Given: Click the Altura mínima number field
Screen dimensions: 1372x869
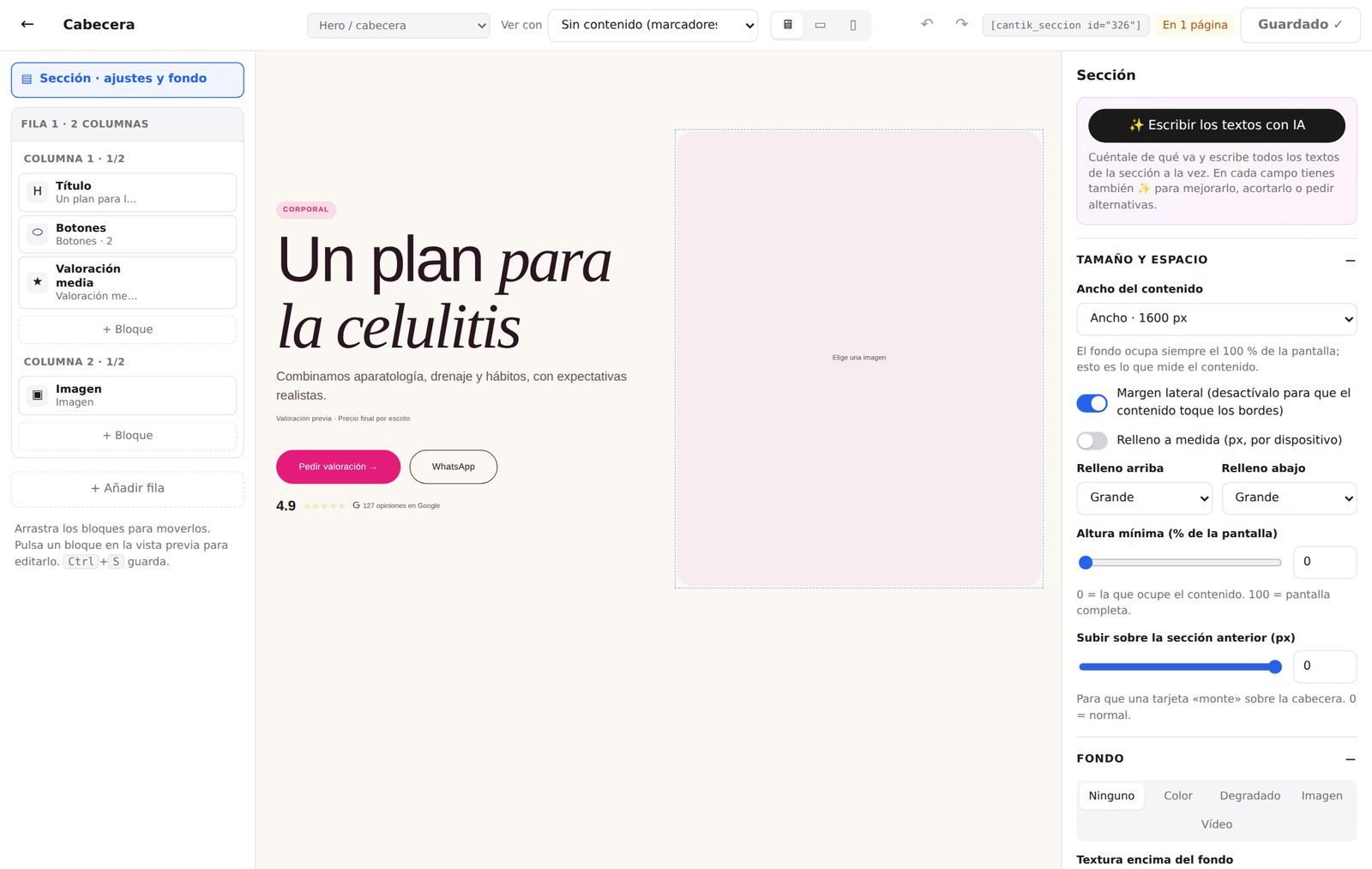Looking at the screenshot, I should [x=1325, y=562].
